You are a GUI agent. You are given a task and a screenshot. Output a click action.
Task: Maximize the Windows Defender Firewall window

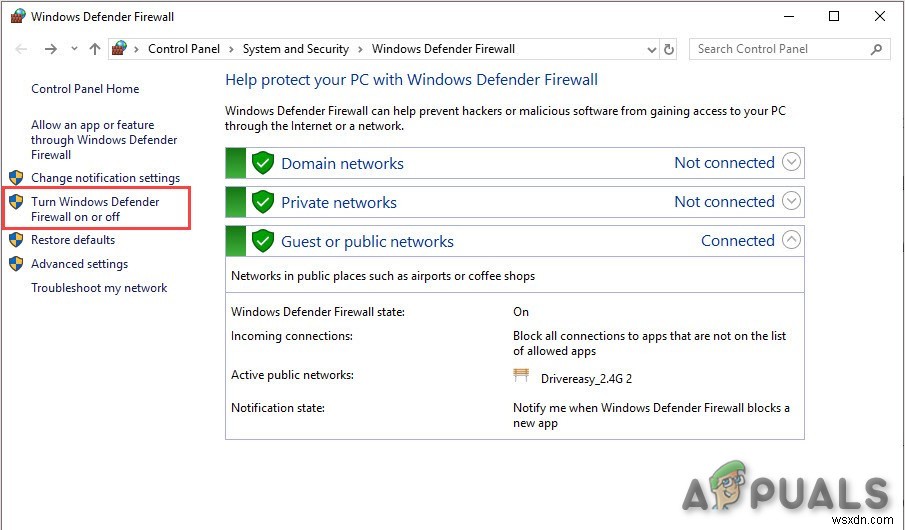(x=833, y=16)
